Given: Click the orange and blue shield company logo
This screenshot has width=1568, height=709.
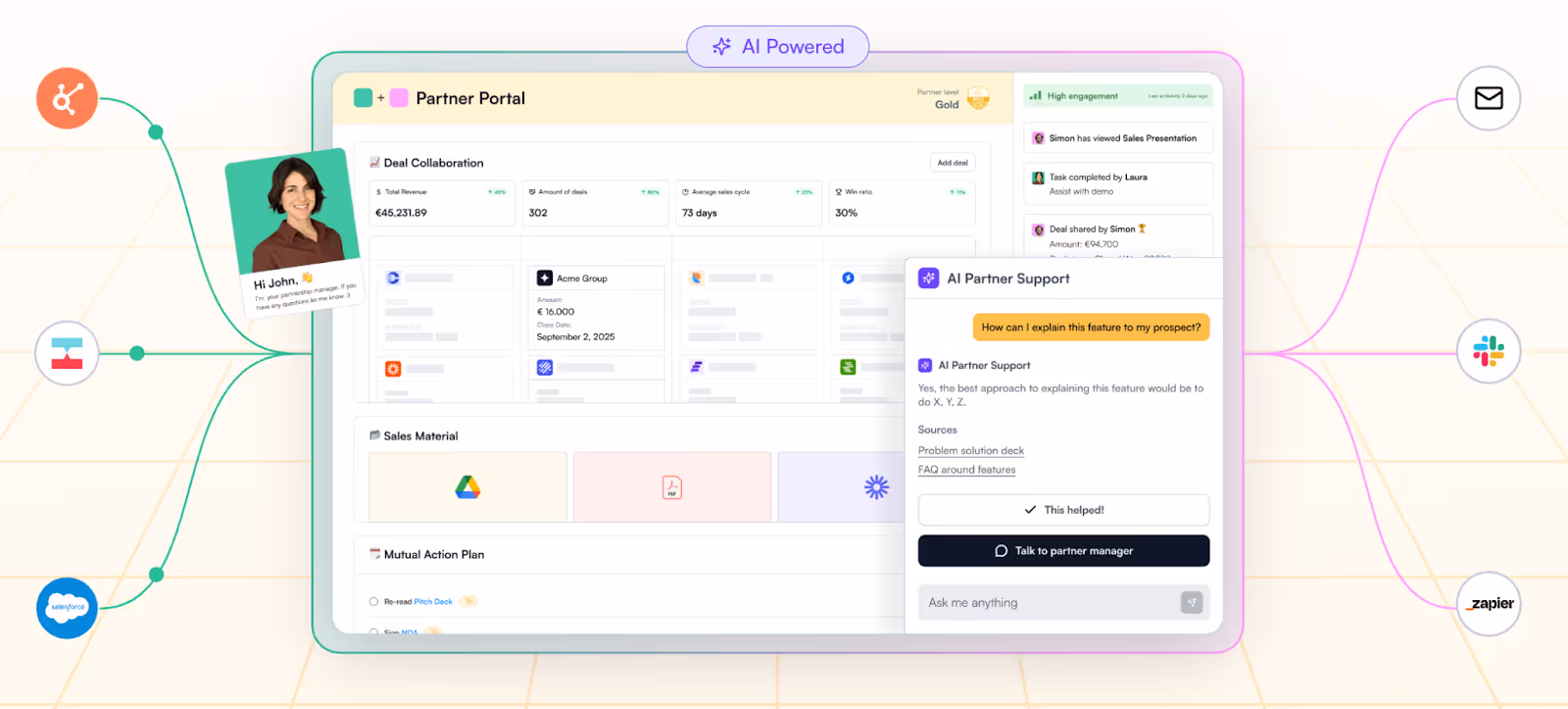Looking at the screenshot, I should pos(697,279).
